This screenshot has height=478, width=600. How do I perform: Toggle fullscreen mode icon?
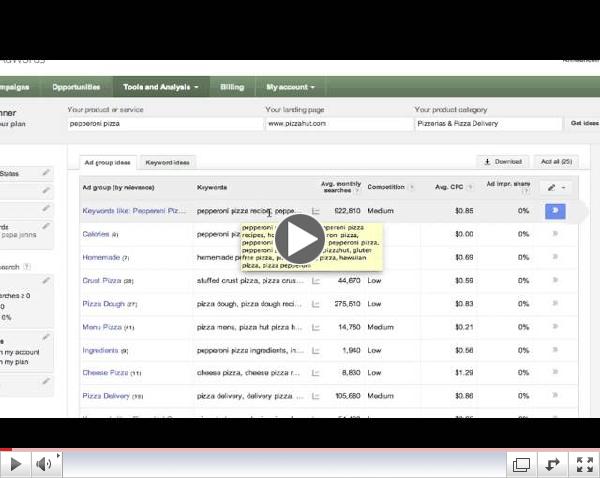[x=585, y=465]
